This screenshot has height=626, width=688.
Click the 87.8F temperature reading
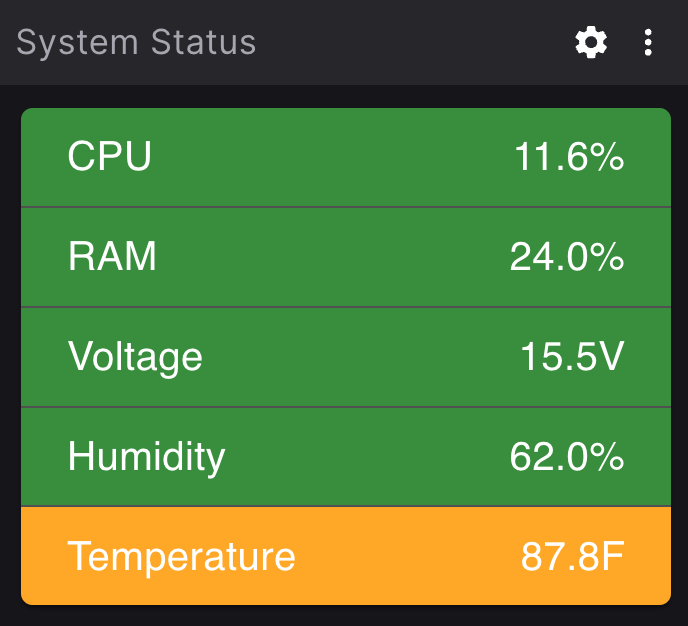tap(573, 557)
